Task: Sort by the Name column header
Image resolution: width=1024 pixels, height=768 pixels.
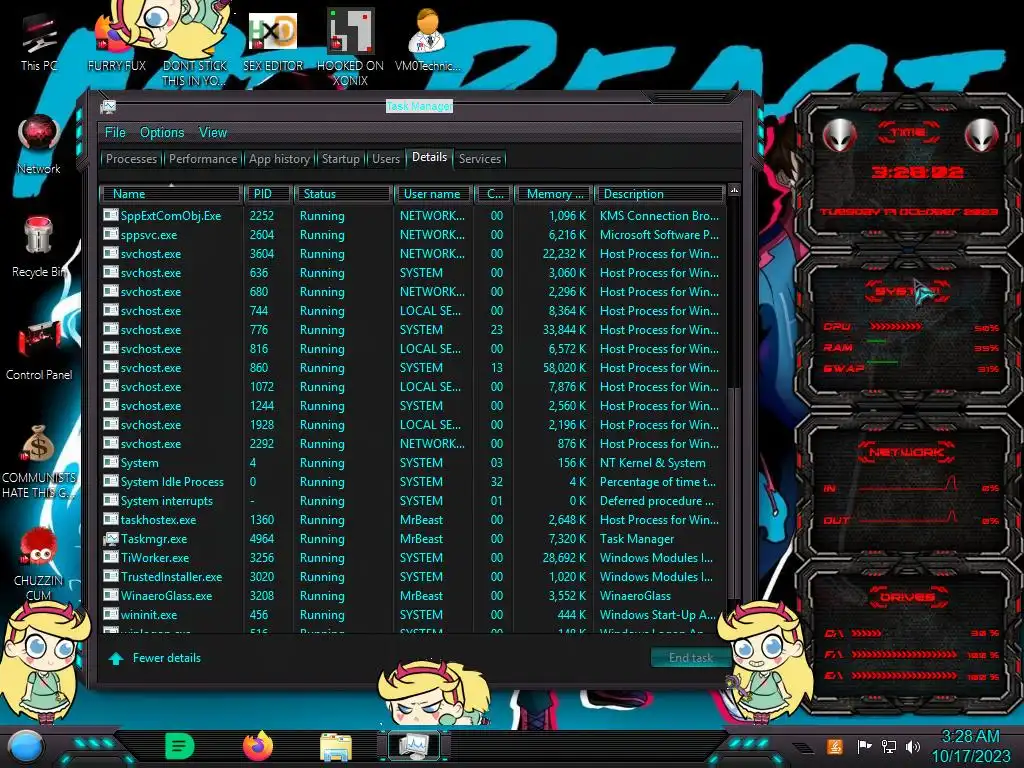Action: (171, 194)
